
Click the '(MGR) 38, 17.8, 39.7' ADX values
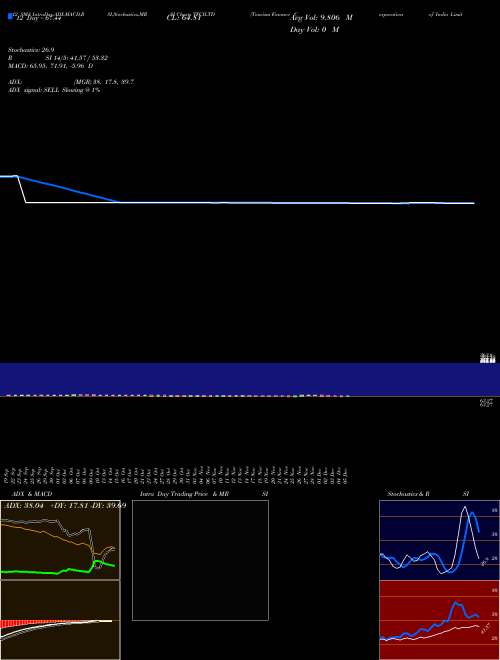pyautogui.click(x=104, y=82)
